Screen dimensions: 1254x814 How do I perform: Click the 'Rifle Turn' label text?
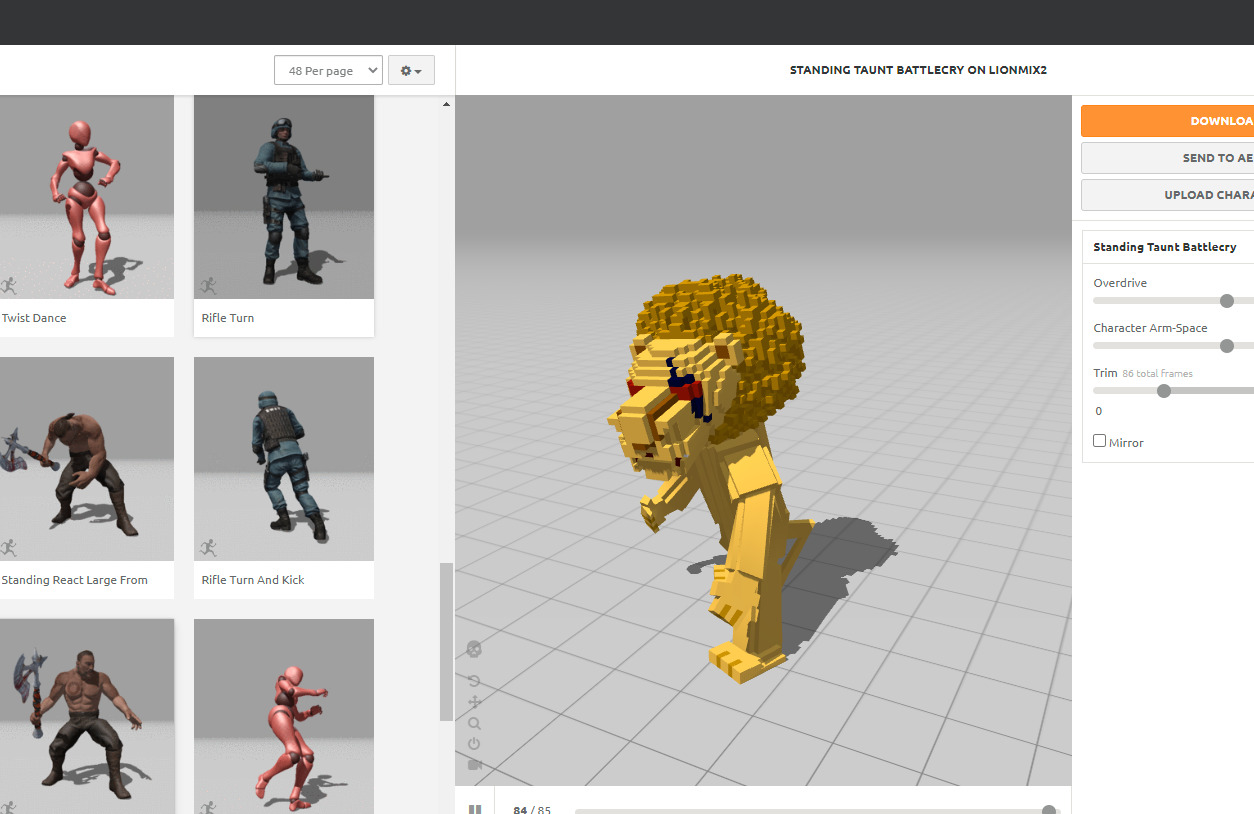228,318
